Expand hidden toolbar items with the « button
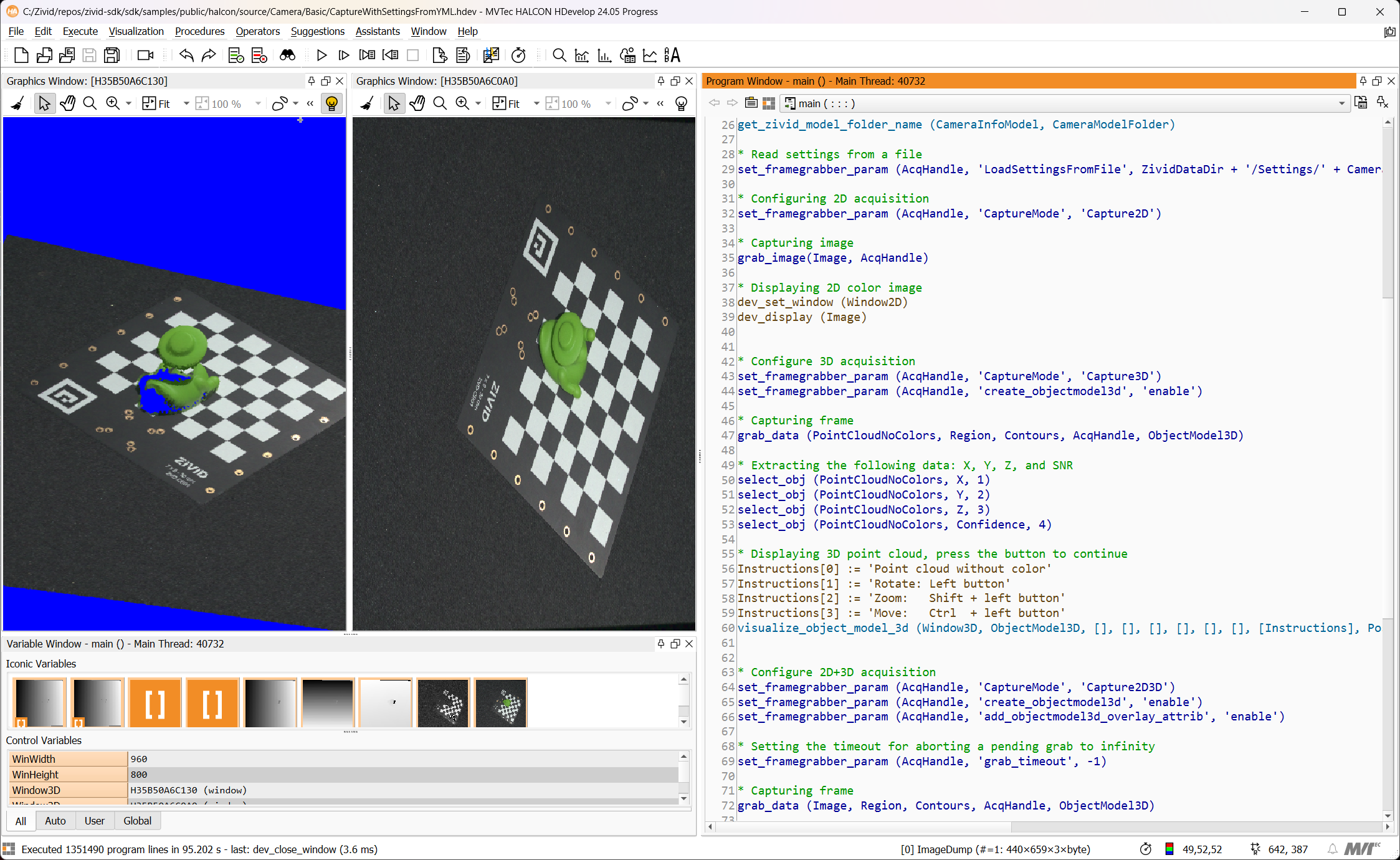 point(310,103)
